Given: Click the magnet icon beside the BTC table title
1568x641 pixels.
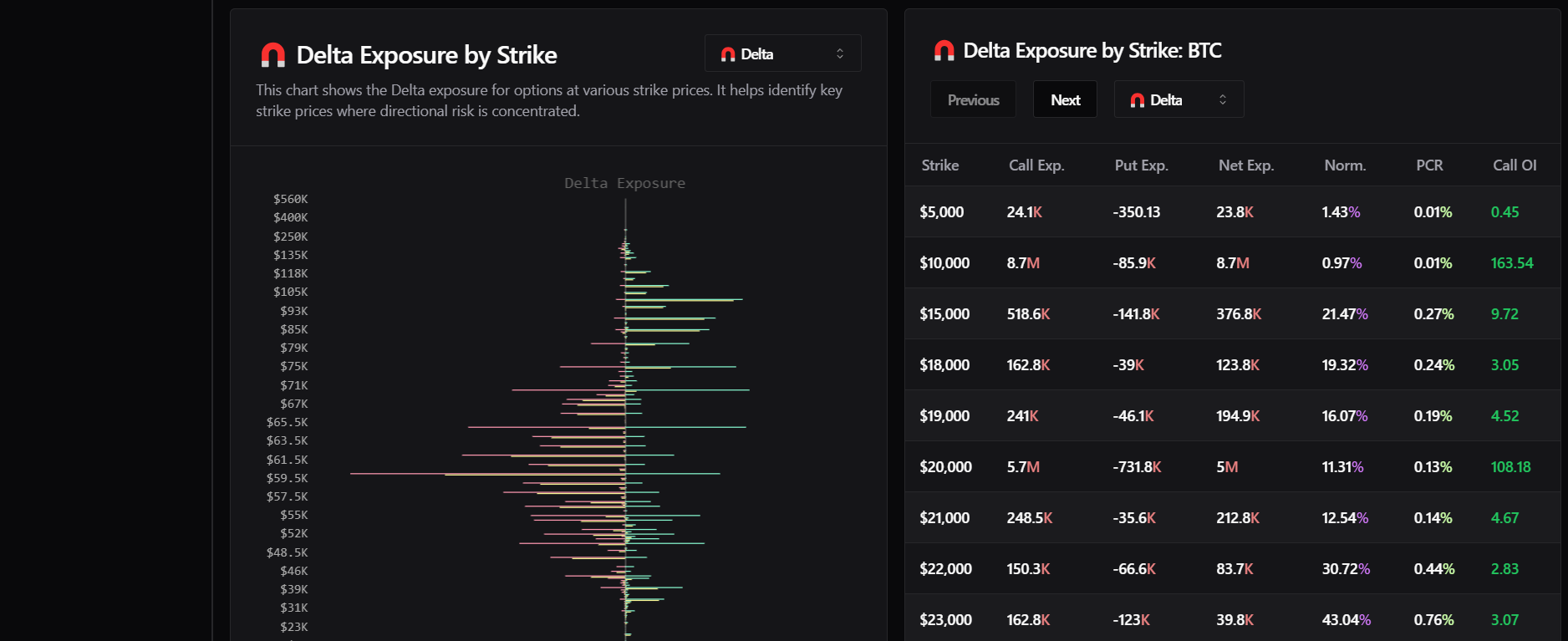Looking at the screenshot, I should (x=944, y=51).
